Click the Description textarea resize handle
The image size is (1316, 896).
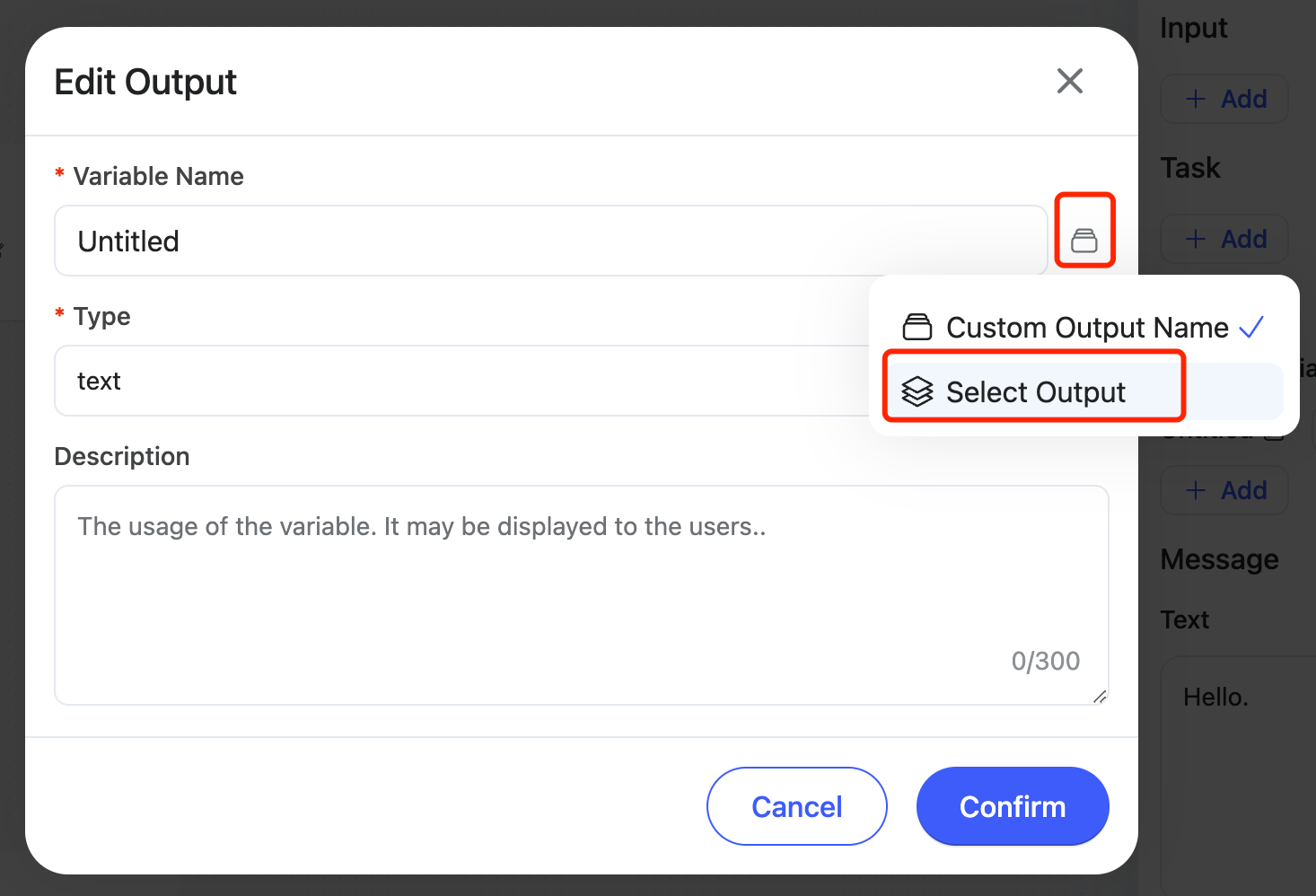[x=1100, y=697]
